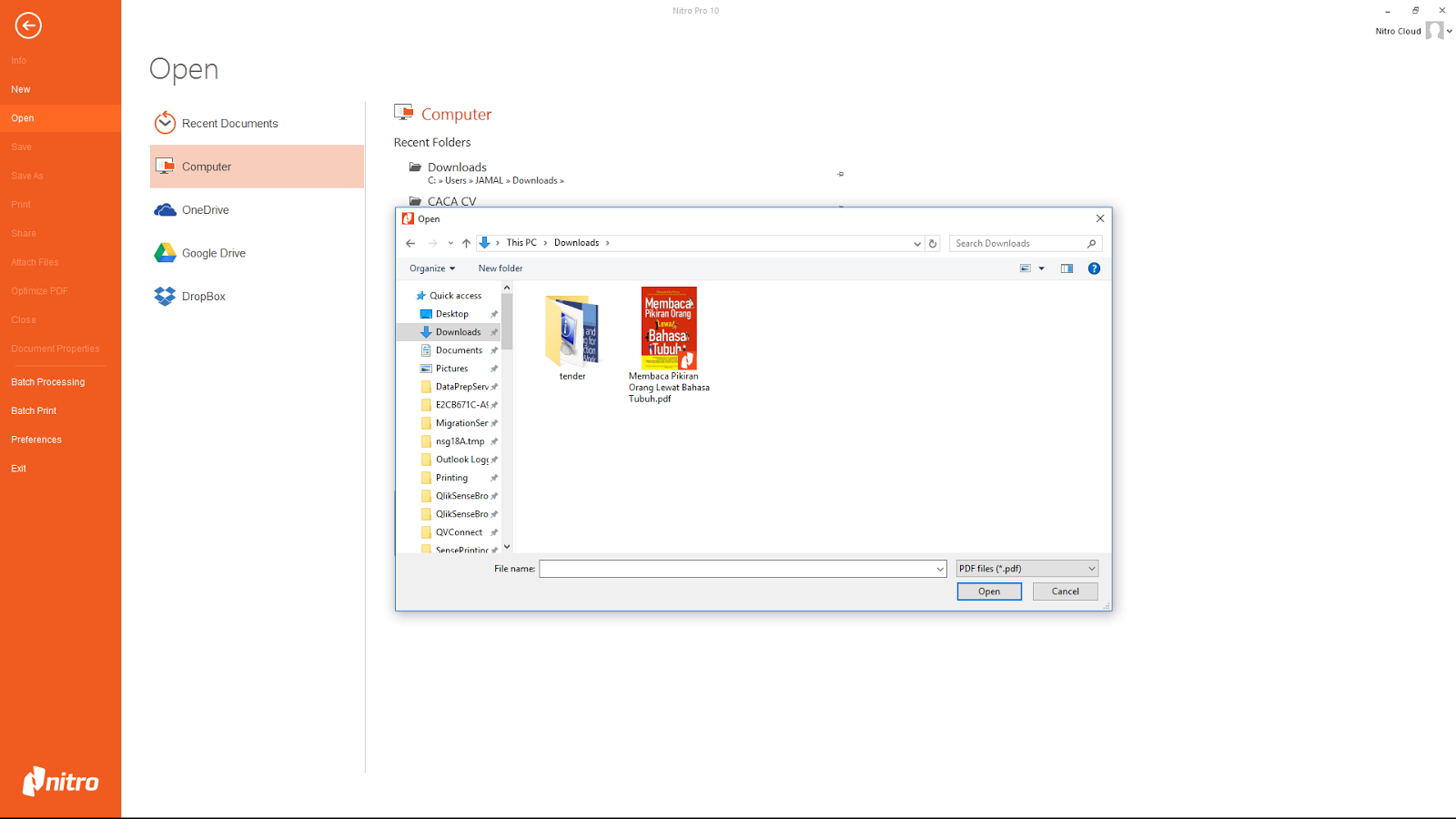The image size is (1456, 819).
Task: Open the File name history dropdown
Action: (940, 569)
